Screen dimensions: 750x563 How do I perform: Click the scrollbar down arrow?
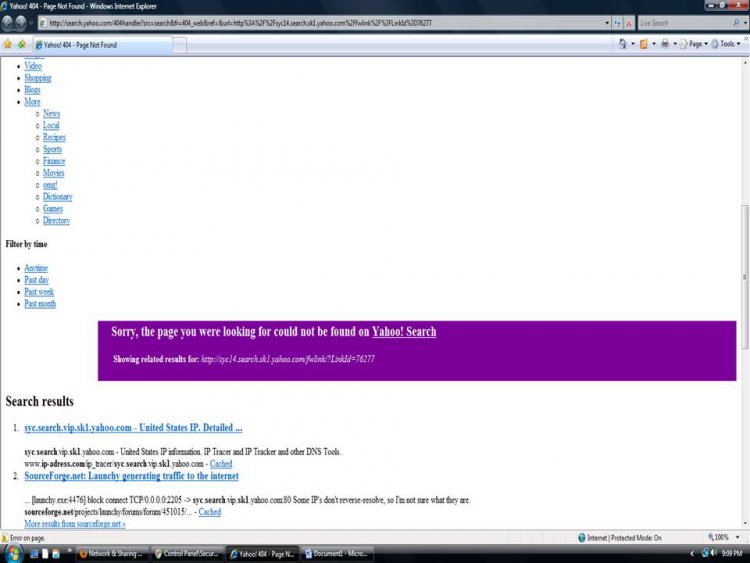[745, 524]
